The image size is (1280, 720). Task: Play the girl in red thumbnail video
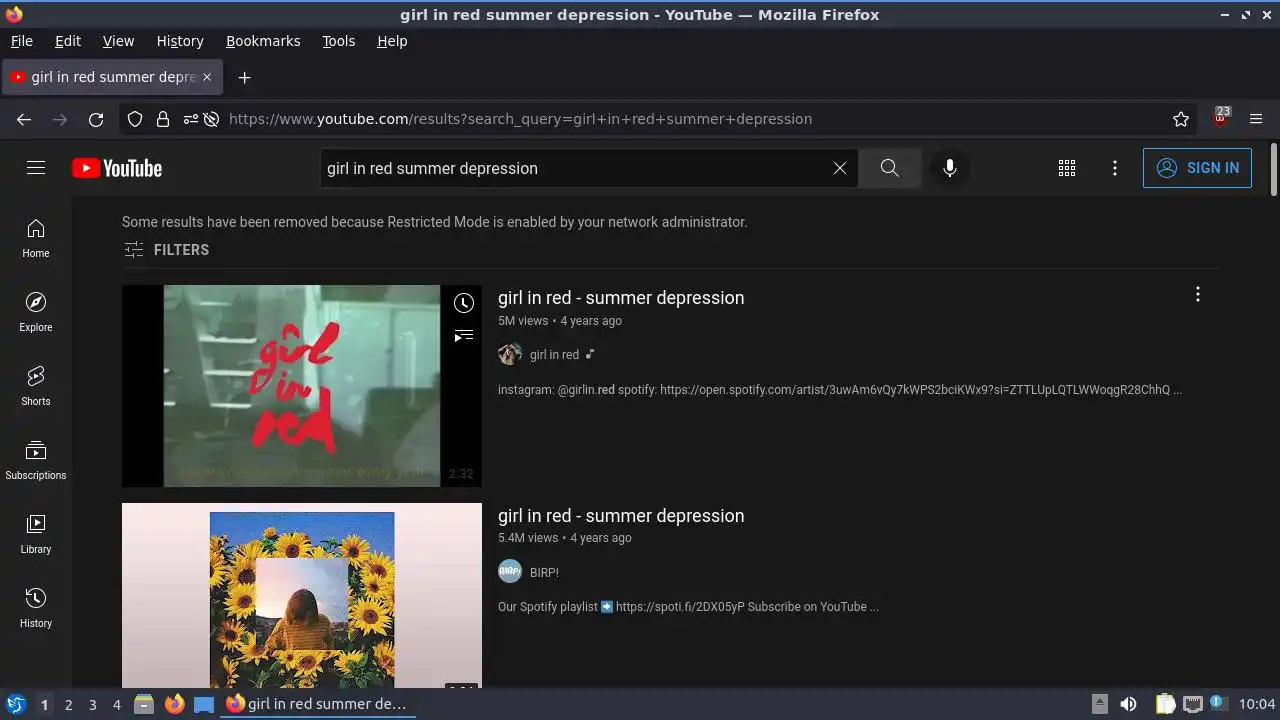(x=302, y=386)
